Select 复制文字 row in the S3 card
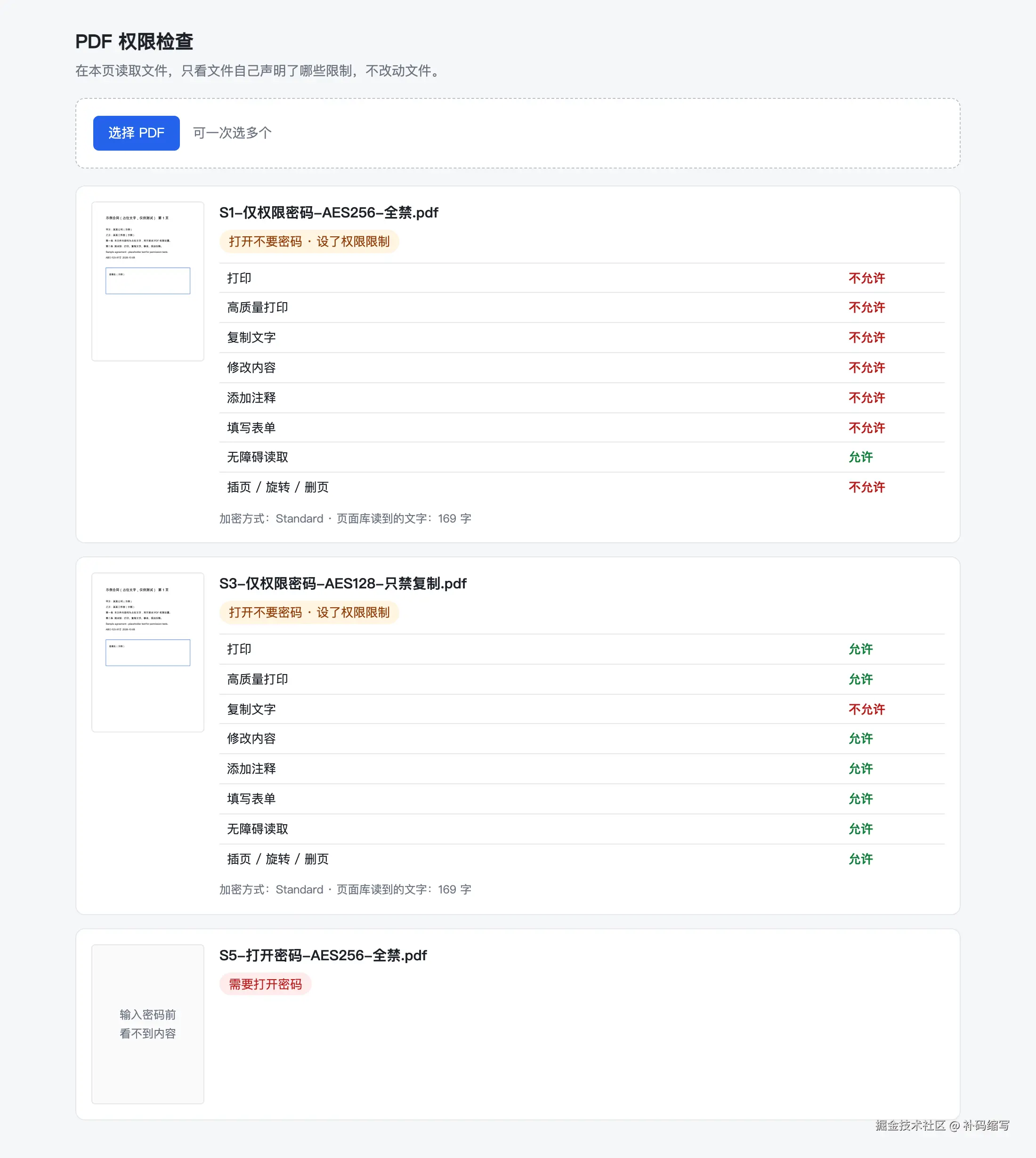This screenshot has width=1036, height=1158. (x=582, y=709)
